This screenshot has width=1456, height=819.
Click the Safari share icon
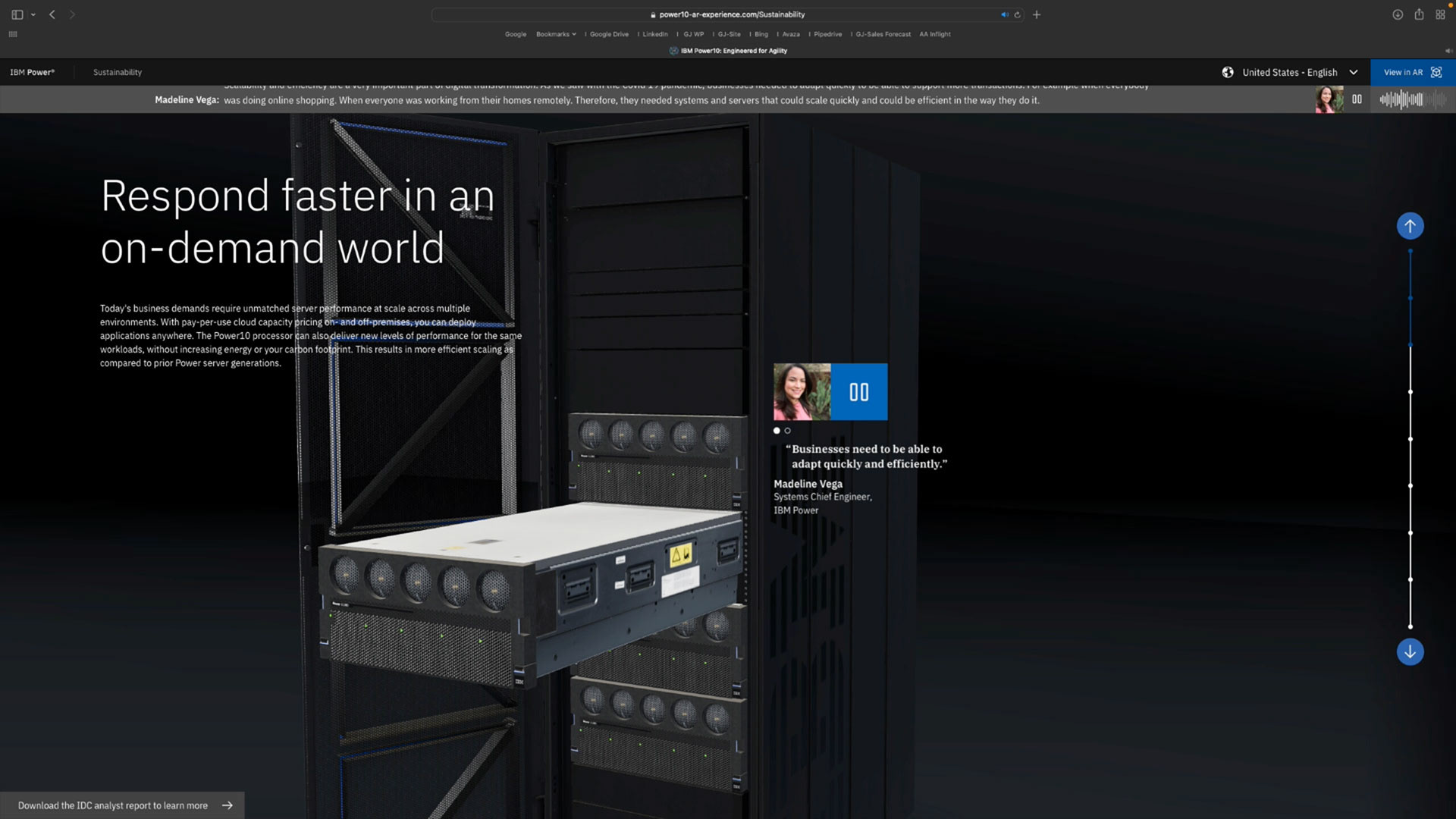coord(1419,14)
